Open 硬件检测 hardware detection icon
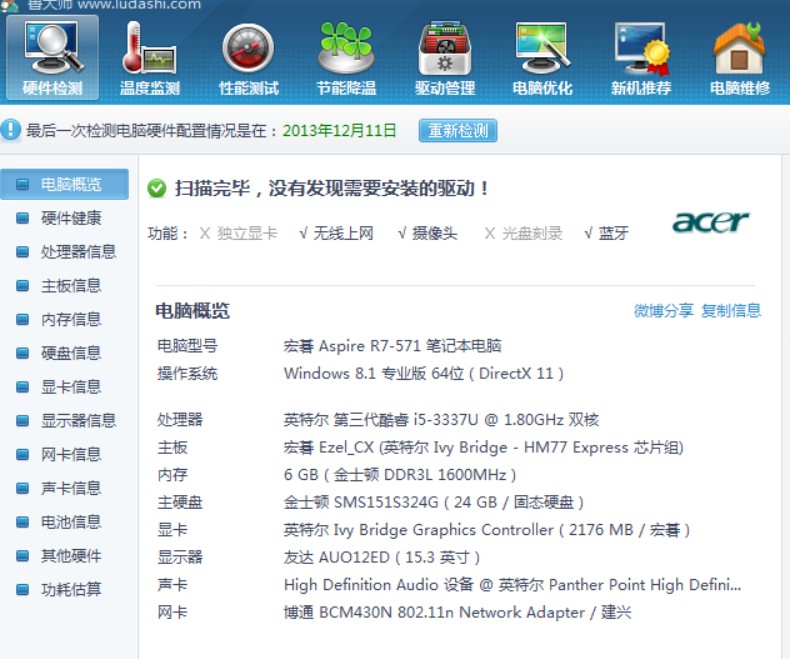Screen dimensions: 790x659 coord(52,57)
